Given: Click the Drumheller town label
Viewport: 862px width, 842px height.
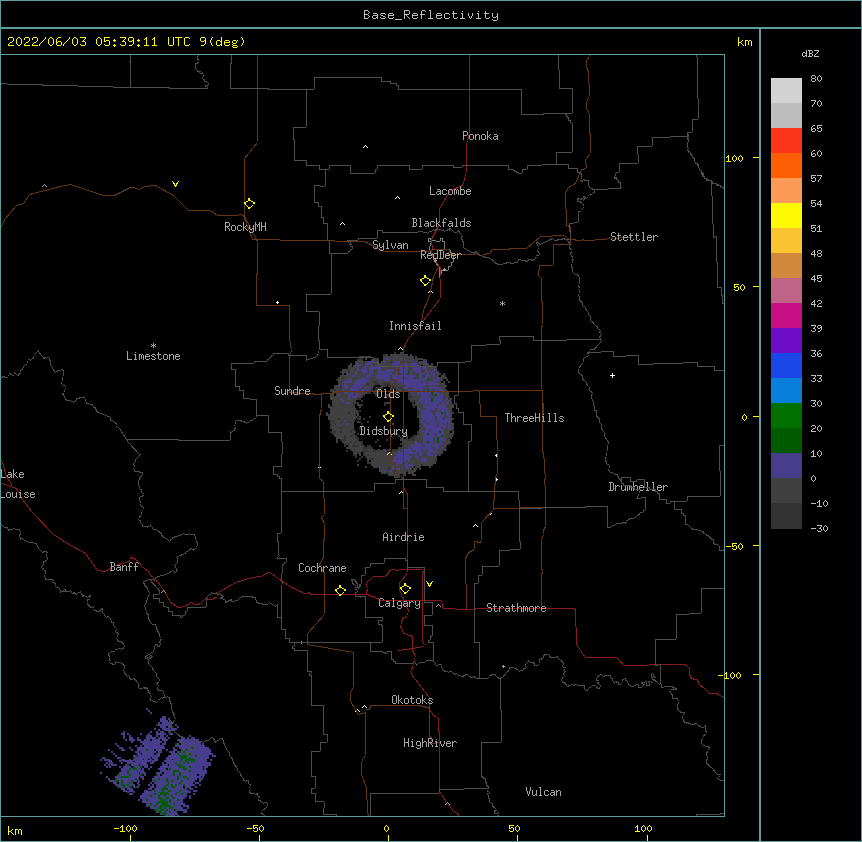Looking at the screenshot, I should (638, 487).
